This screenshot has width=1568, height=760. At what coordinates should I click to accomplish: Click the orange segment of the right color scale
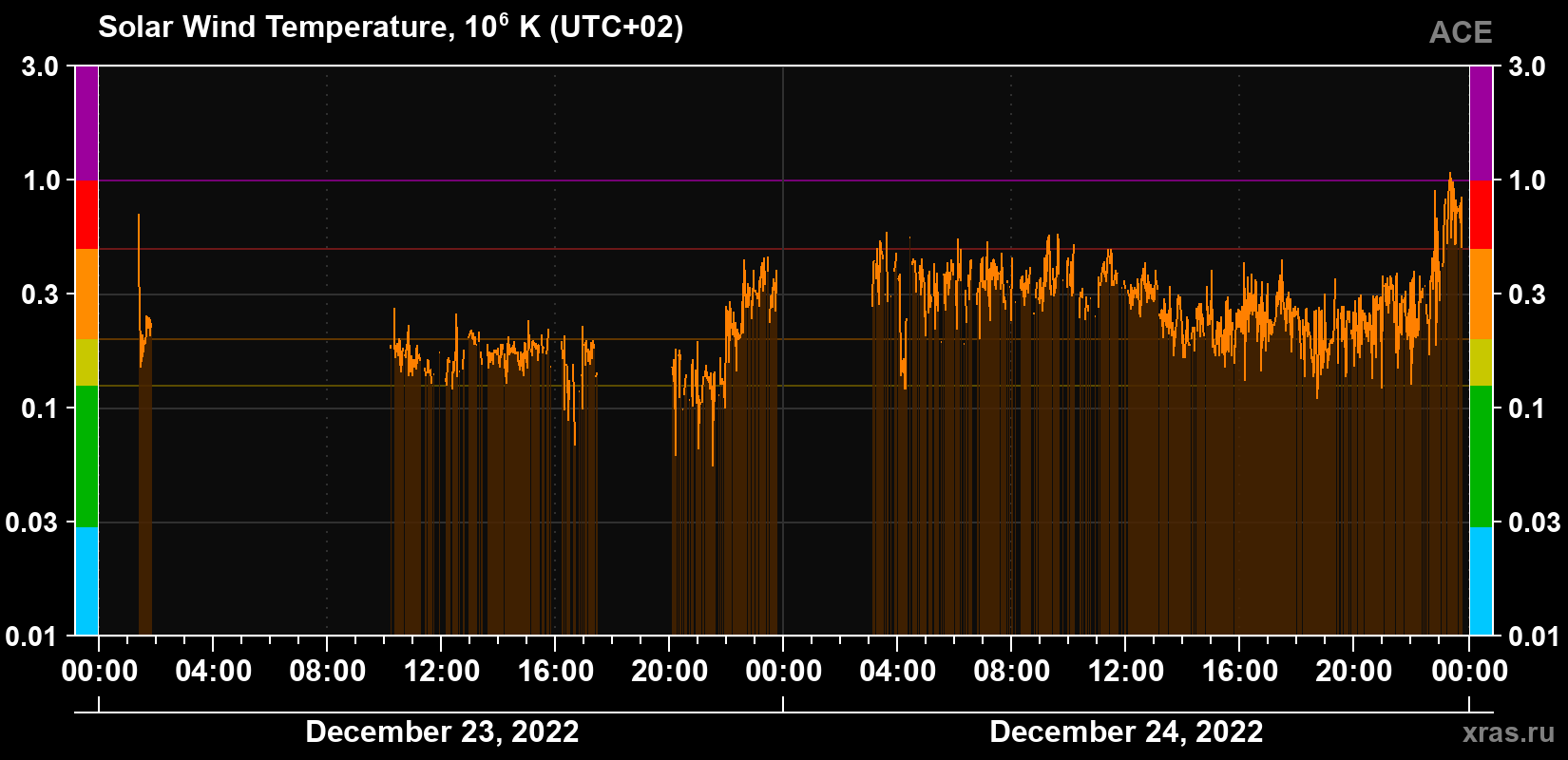1481,294
